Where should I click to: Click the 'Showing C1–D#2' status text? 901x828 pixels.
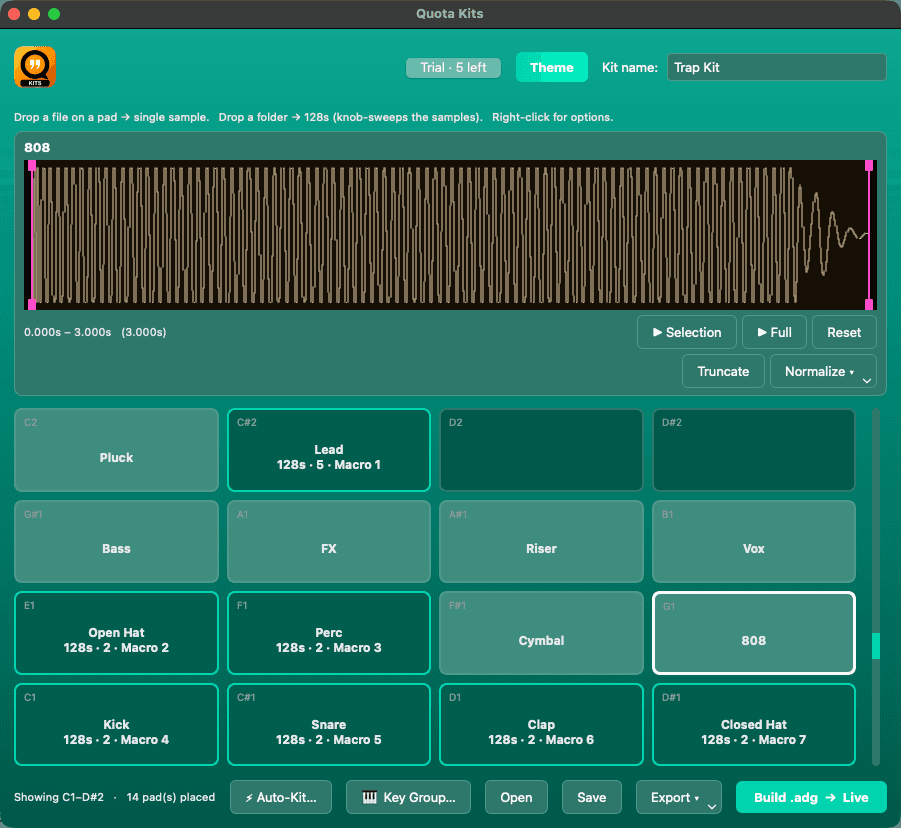[x=59, y=797]
